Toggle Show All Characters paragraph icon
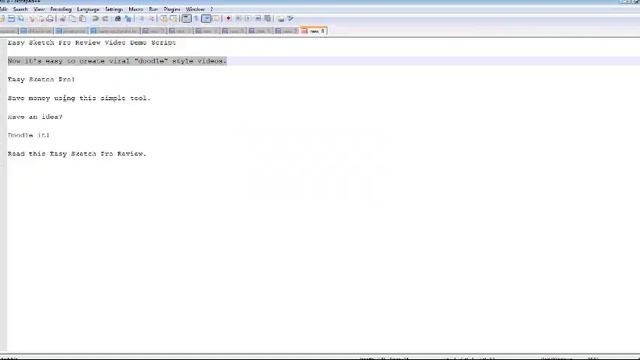 196,19
